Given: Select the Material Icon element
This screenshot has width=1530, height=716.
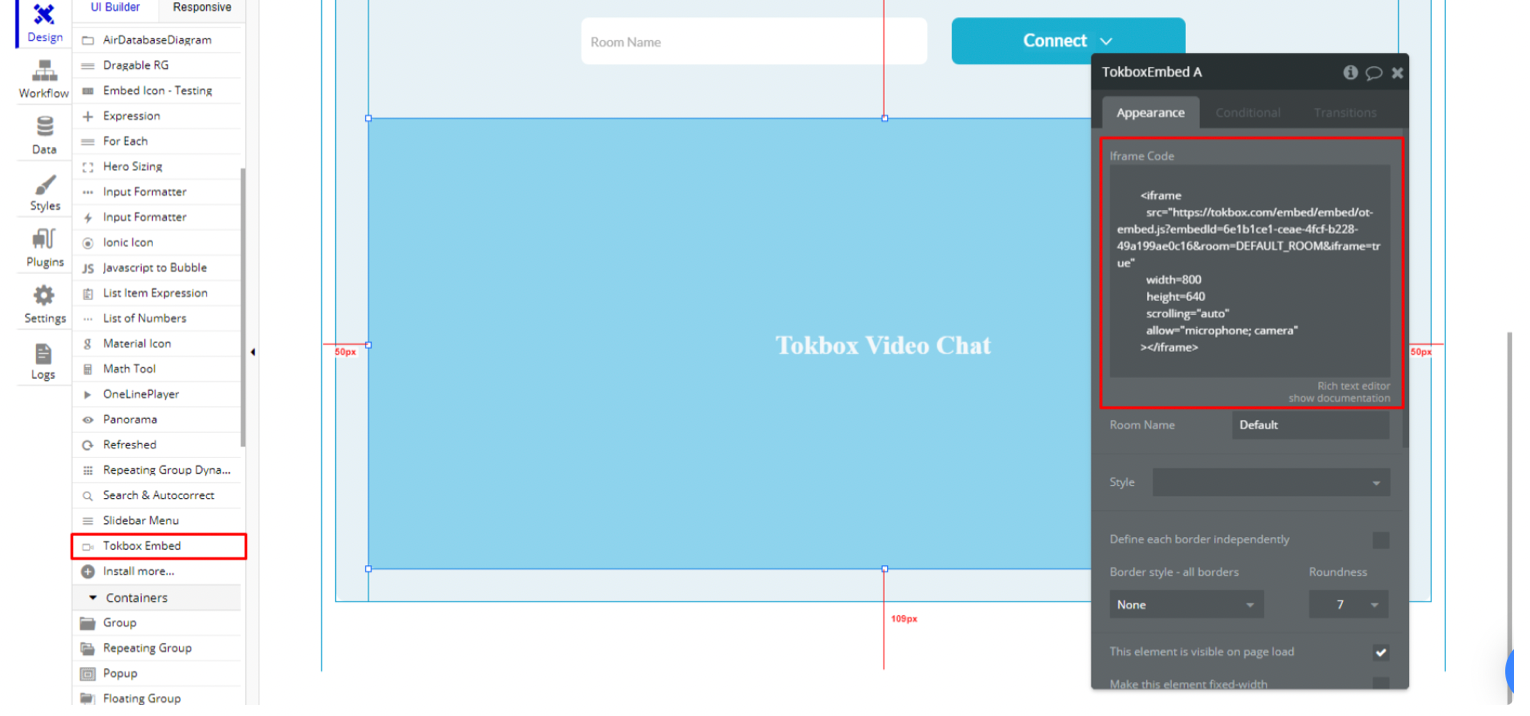Looking at the screenshot, I should (158, 344).
